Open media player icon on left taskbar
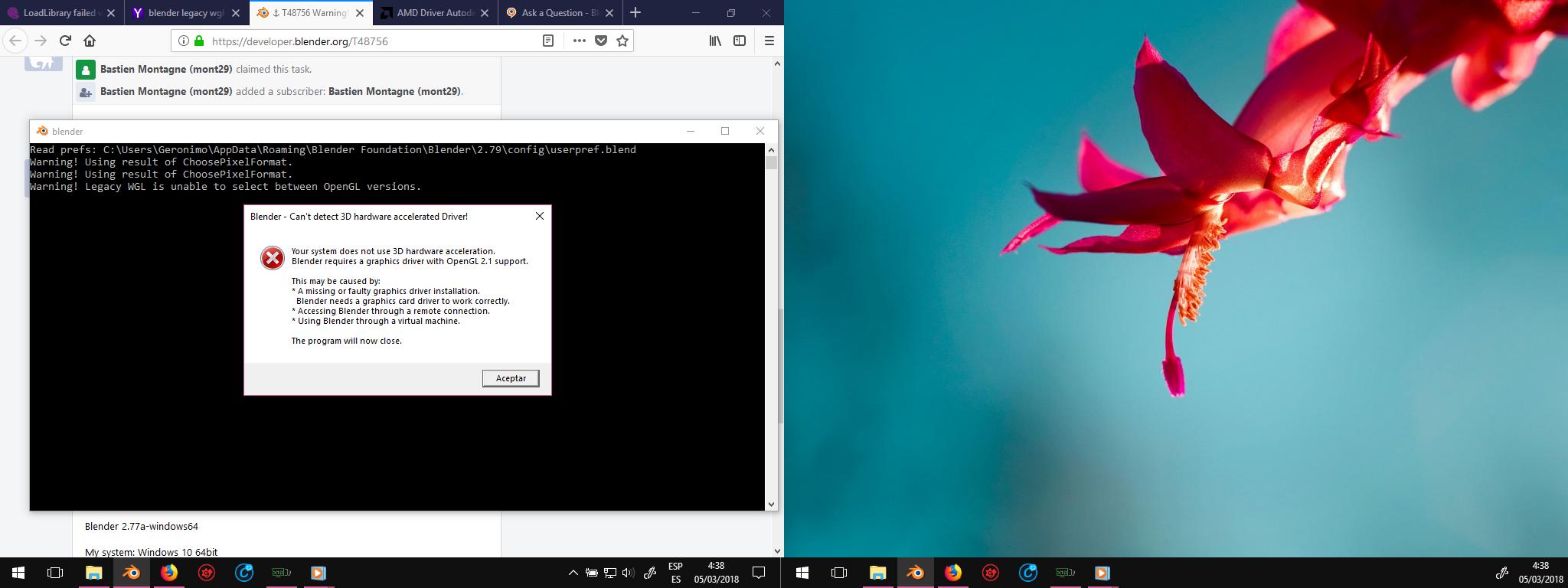This screenshot has height=588, width=1568. tap(318, 573)
